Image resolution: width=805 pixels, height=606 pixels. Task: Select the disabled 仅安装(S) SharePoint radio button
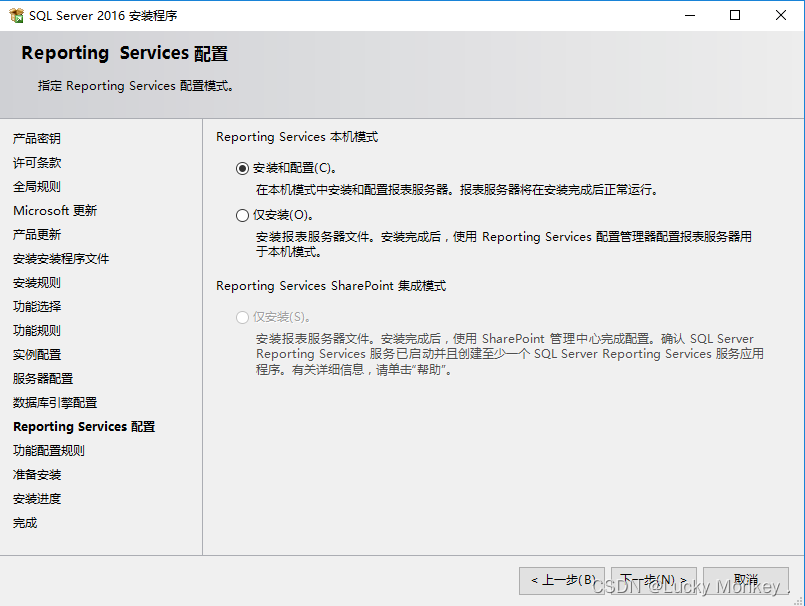coord(242,317)
